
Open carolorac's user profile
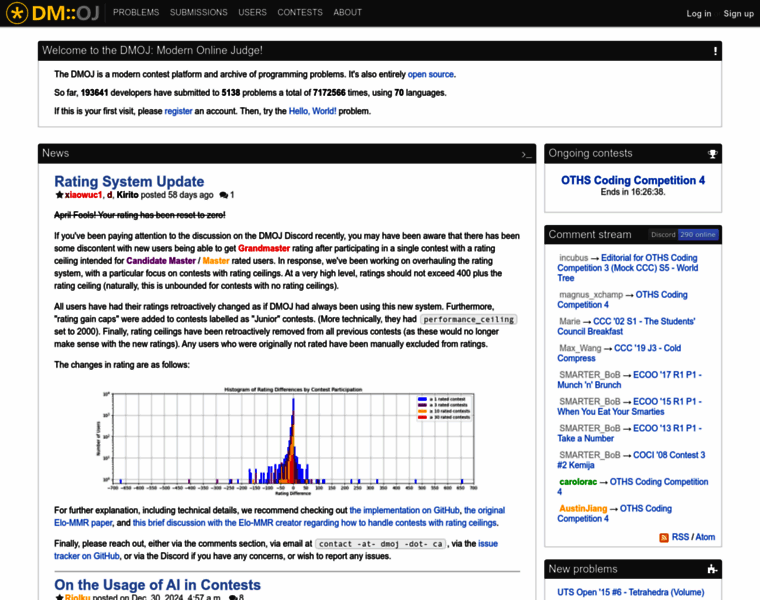pos(578,482)
